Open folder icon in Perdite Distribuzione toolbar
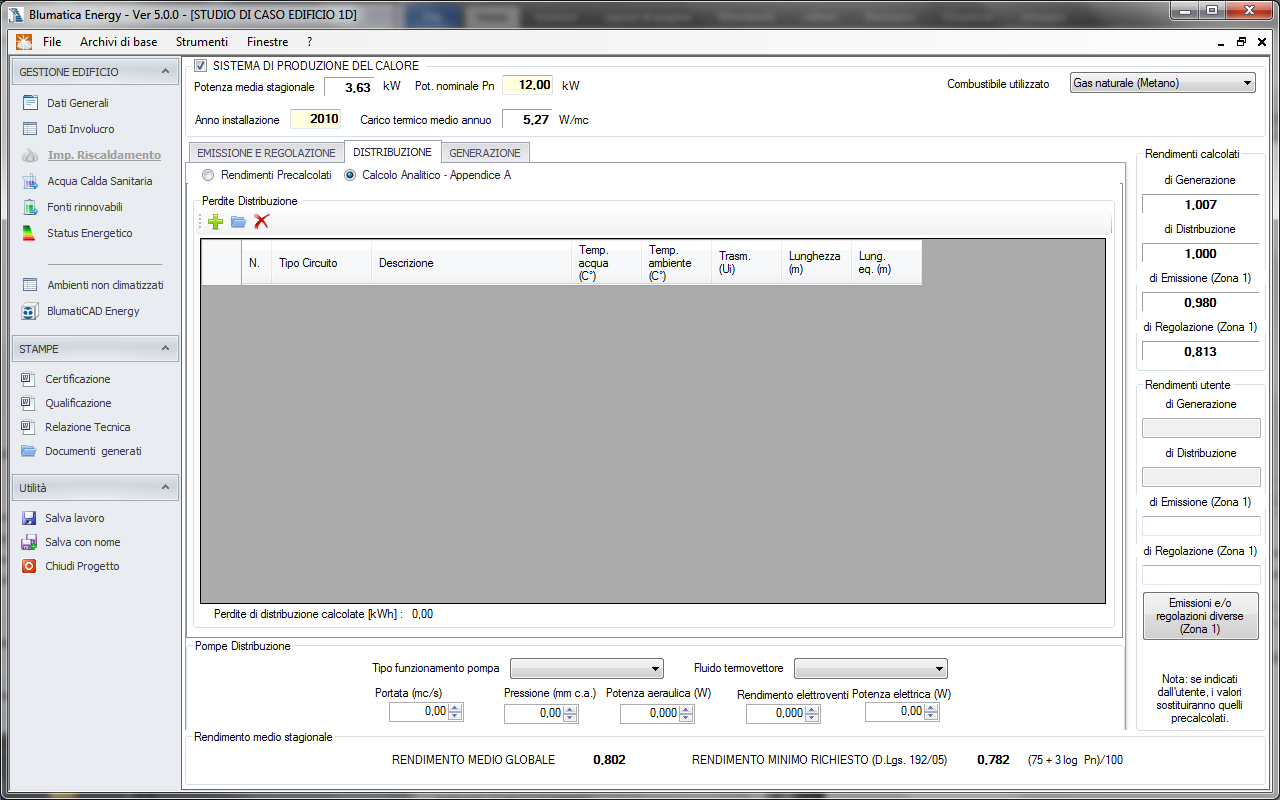1280x800 pixels. pyautogui.click(x=238, y=221)
